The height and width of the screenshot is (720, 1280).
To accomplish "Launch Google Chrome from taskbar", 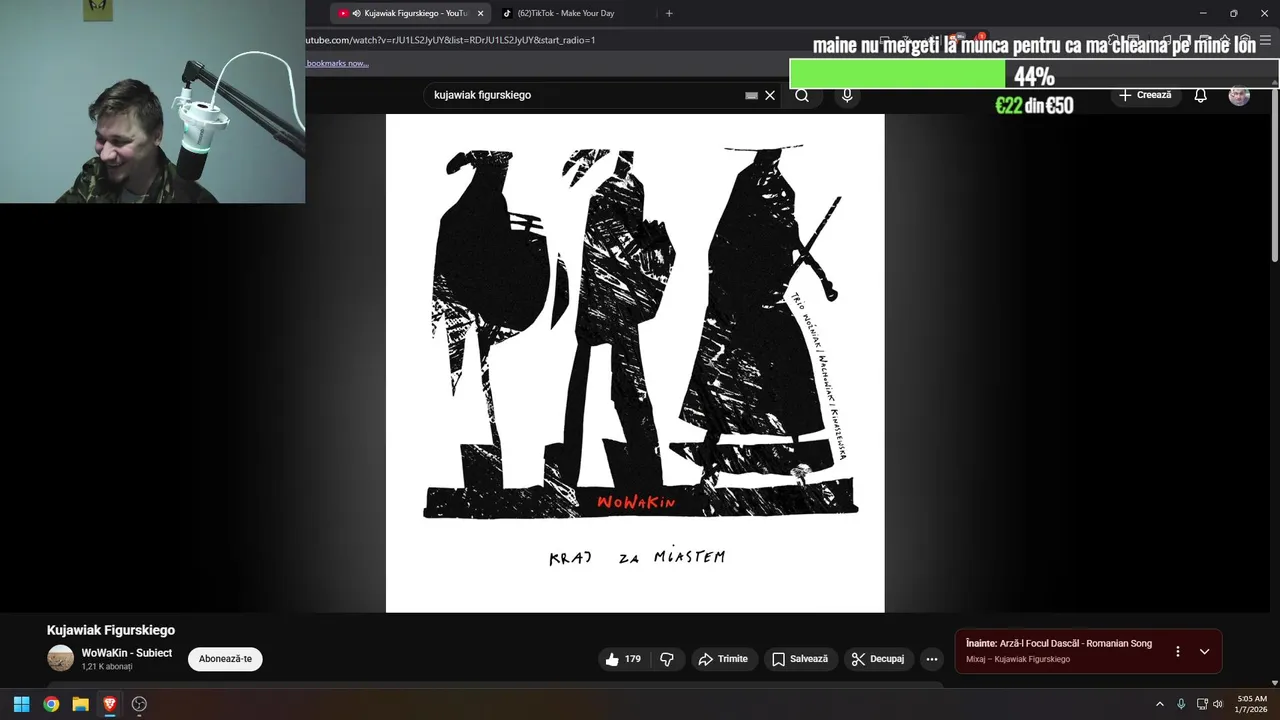I will pyautogui.click(x=51, y=704).
